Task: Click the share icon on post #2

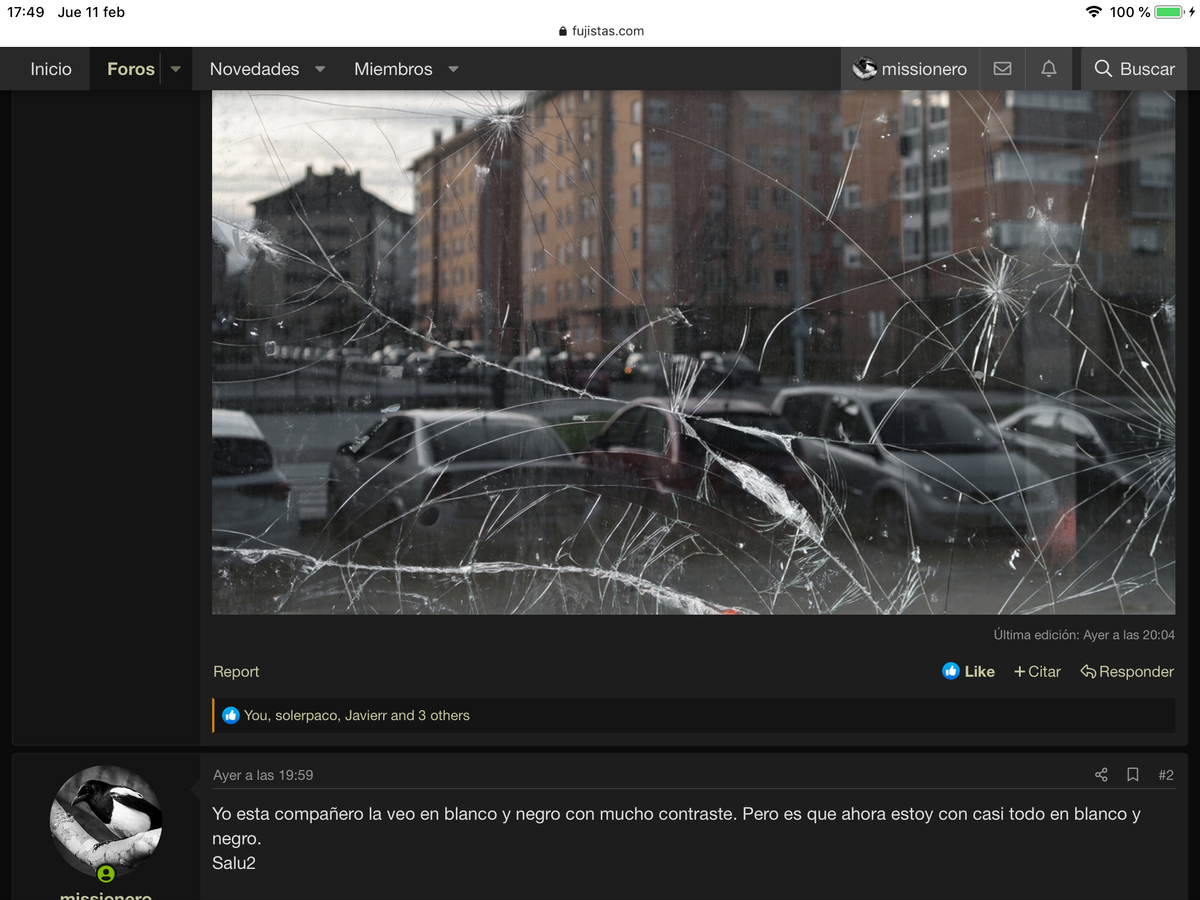Action: point(1101,775)
